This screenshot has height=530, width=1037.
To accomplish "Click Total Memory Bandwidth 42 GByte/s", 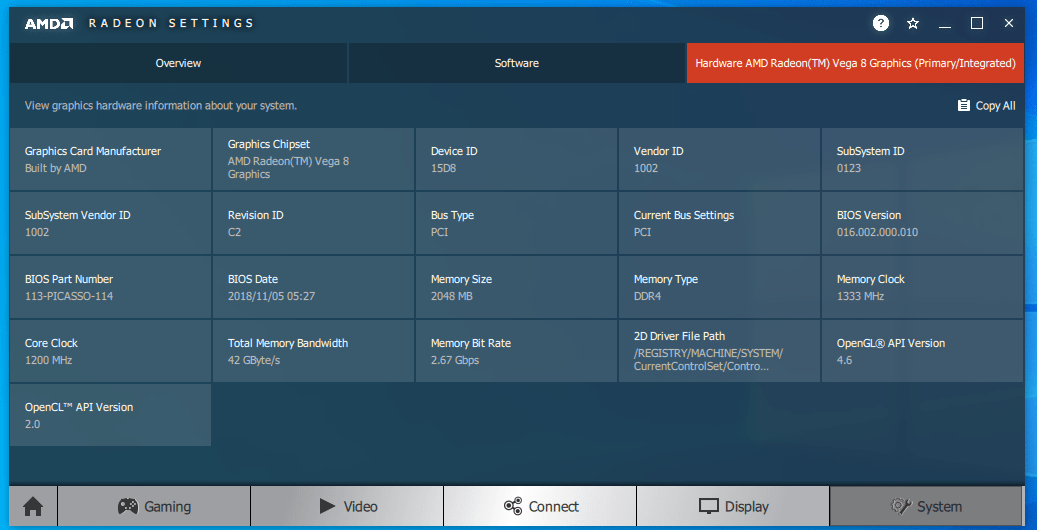I will 313,351.
